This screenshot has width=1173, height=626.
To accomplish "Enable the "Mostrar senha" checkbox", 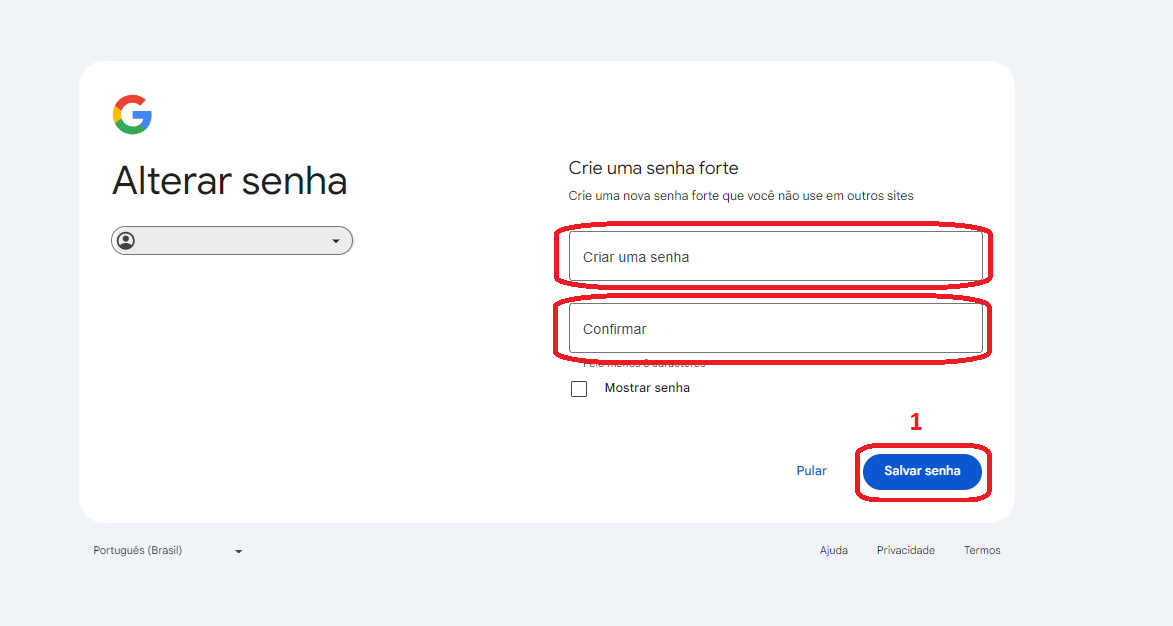I will (579, 389).
